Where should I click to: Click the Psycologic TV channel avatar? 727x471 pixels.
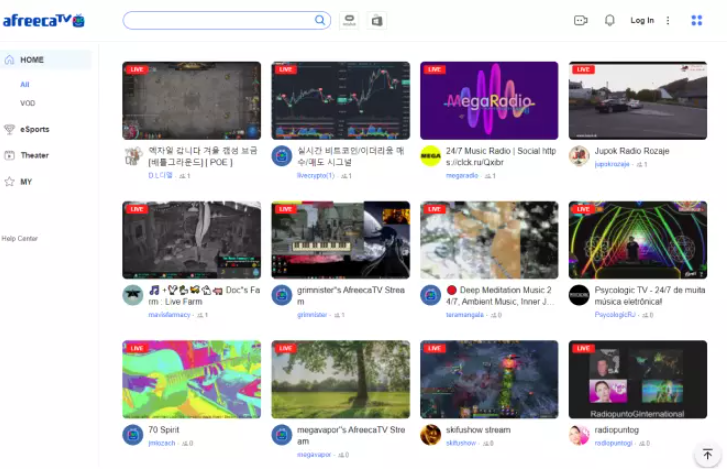pyautogui.click(x=579, y=295)
